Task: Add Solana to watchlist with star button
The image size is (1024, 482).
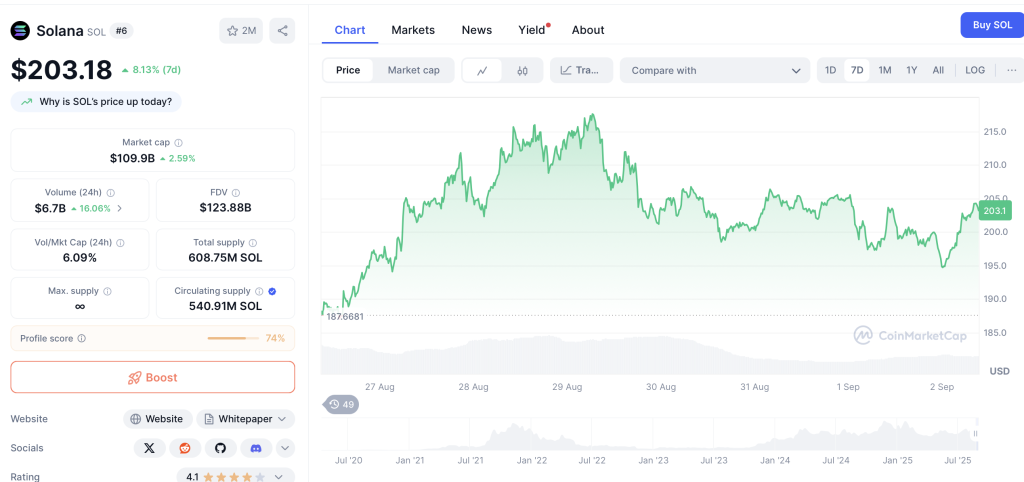Action: 241,31
